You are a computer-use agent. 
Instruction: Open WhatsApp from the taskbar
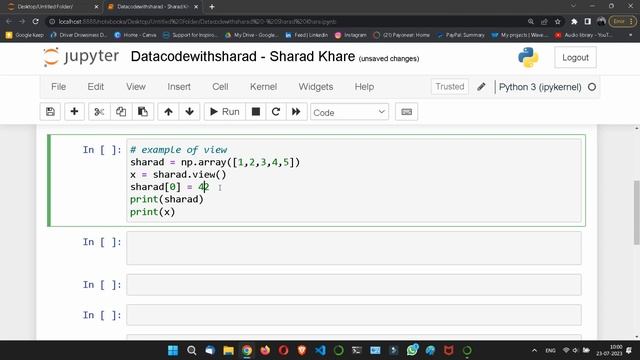(x=412, y=350)
